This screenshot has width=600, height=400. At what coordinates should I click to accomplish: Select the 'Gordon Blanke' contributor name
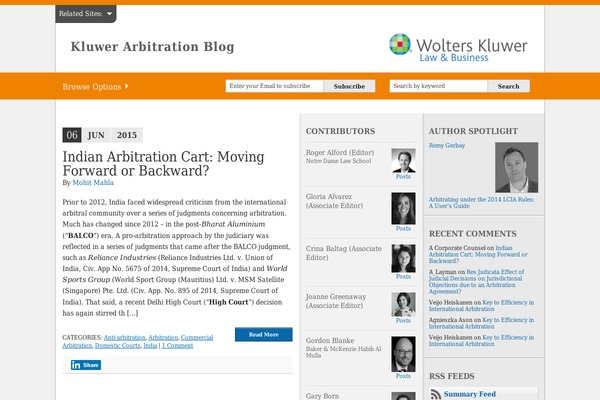pyautogui.click(x=330, y=340)
